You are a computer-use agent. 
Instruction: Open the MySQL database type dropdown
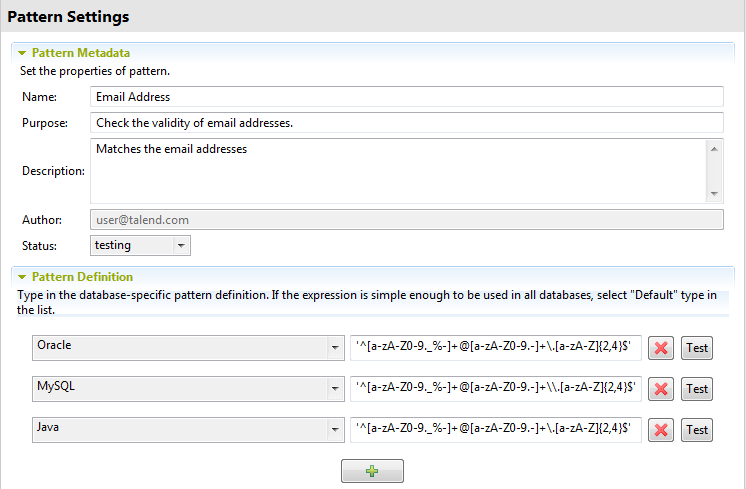188,388
